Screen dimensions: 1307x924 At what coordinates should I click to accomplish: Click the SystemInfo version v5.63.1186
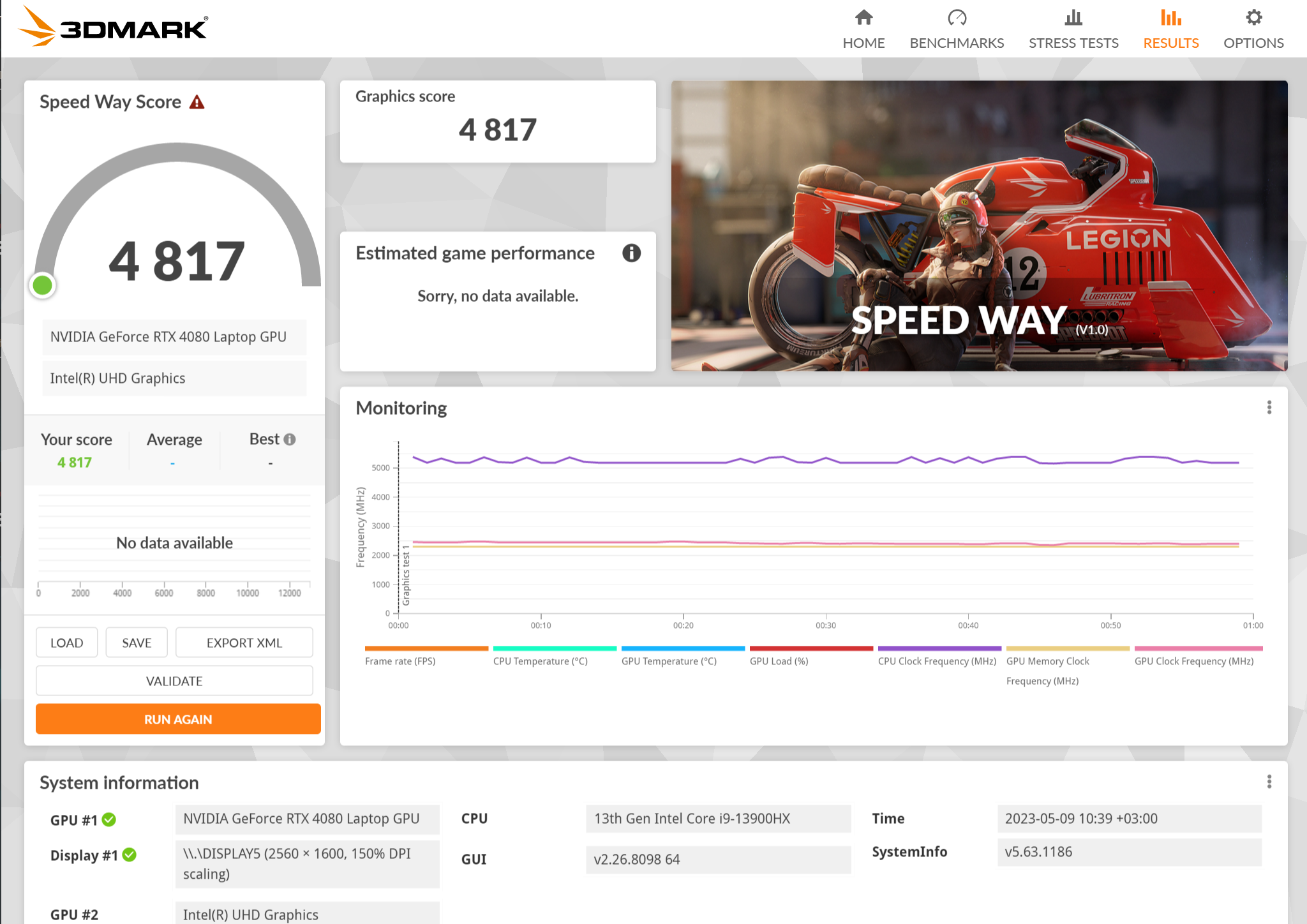1130,852
